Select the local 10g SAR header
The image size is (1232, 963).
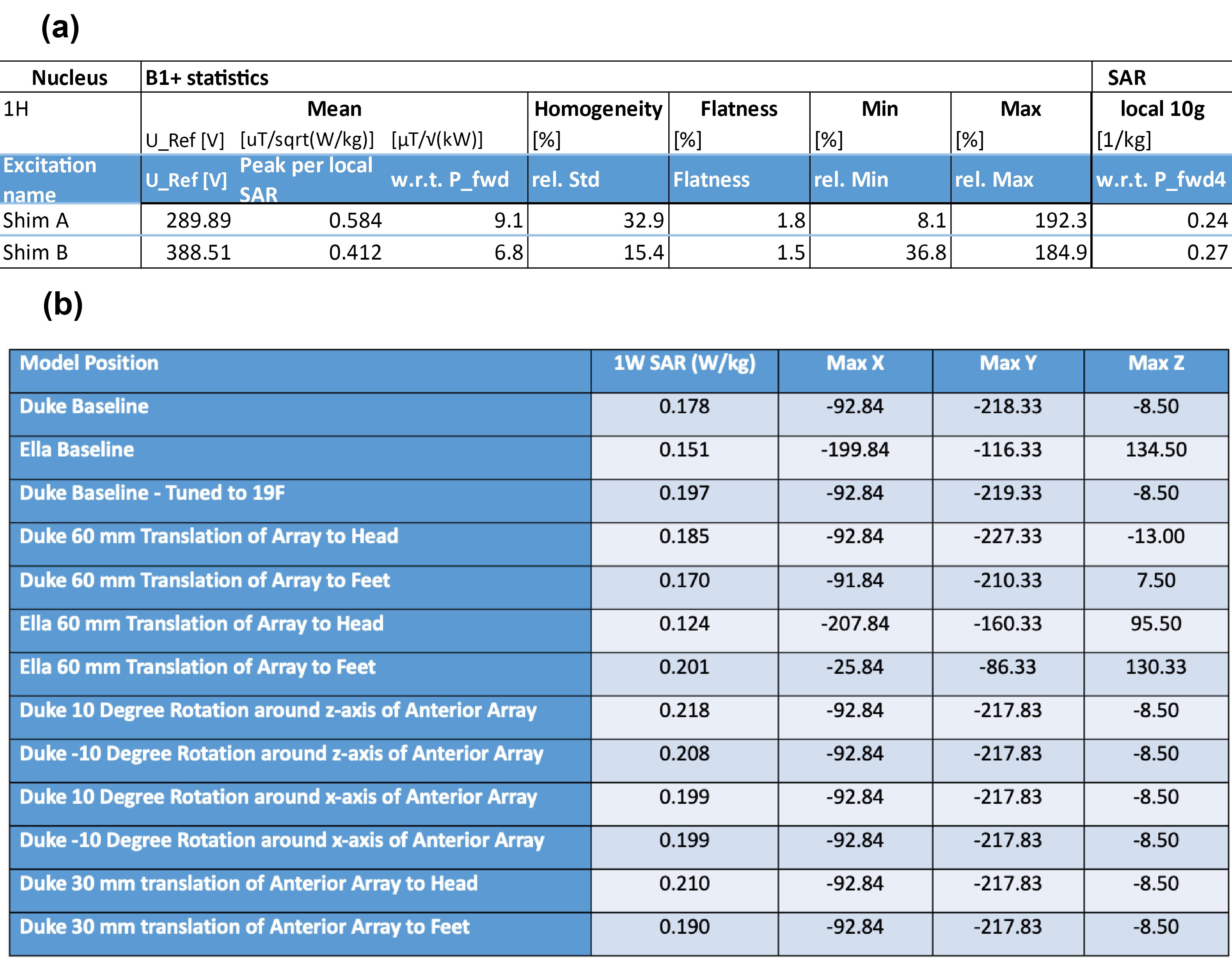[1162, 109]
